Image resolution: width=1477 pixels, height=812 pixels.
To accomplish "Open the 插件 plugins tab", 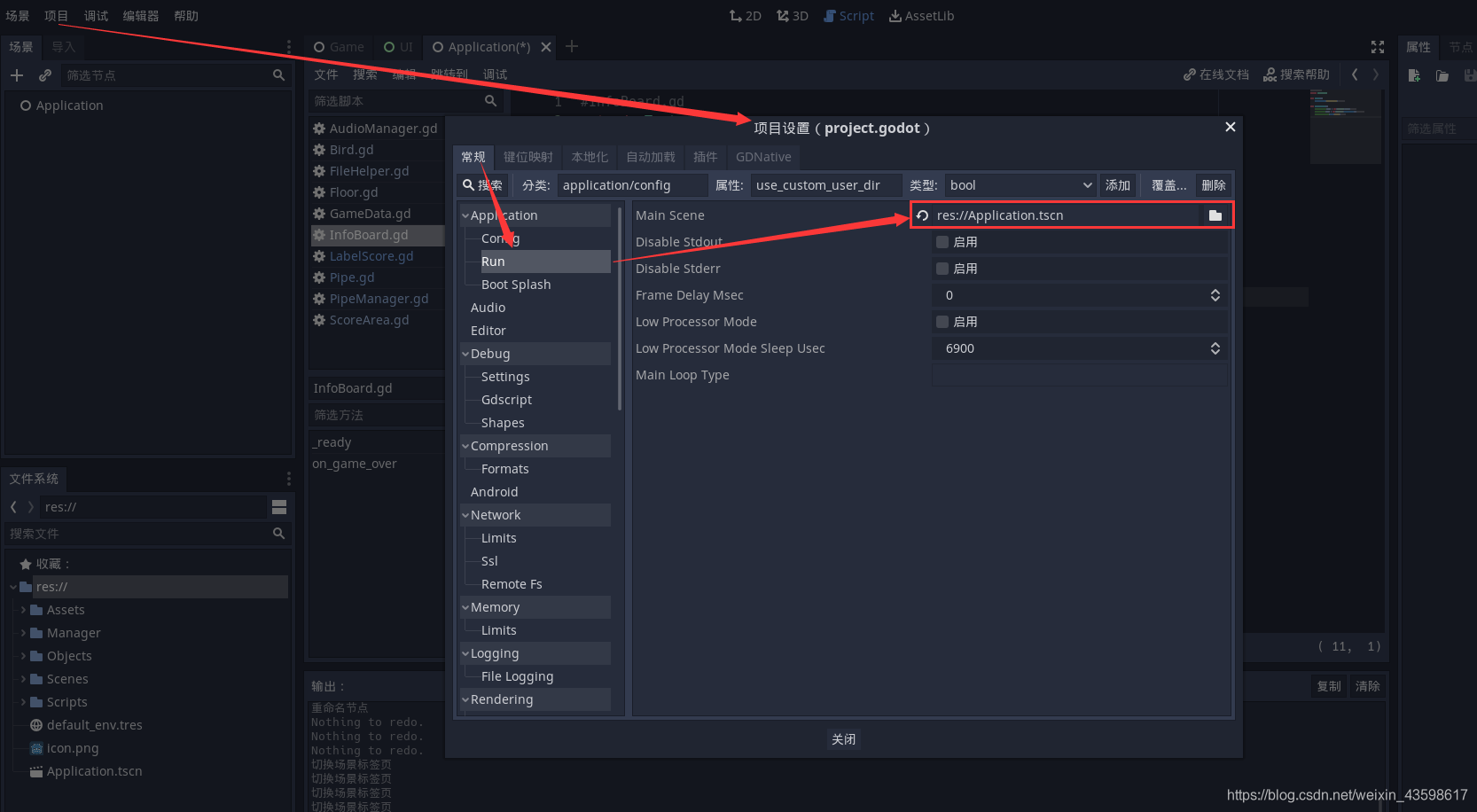I will click(705, 157).
